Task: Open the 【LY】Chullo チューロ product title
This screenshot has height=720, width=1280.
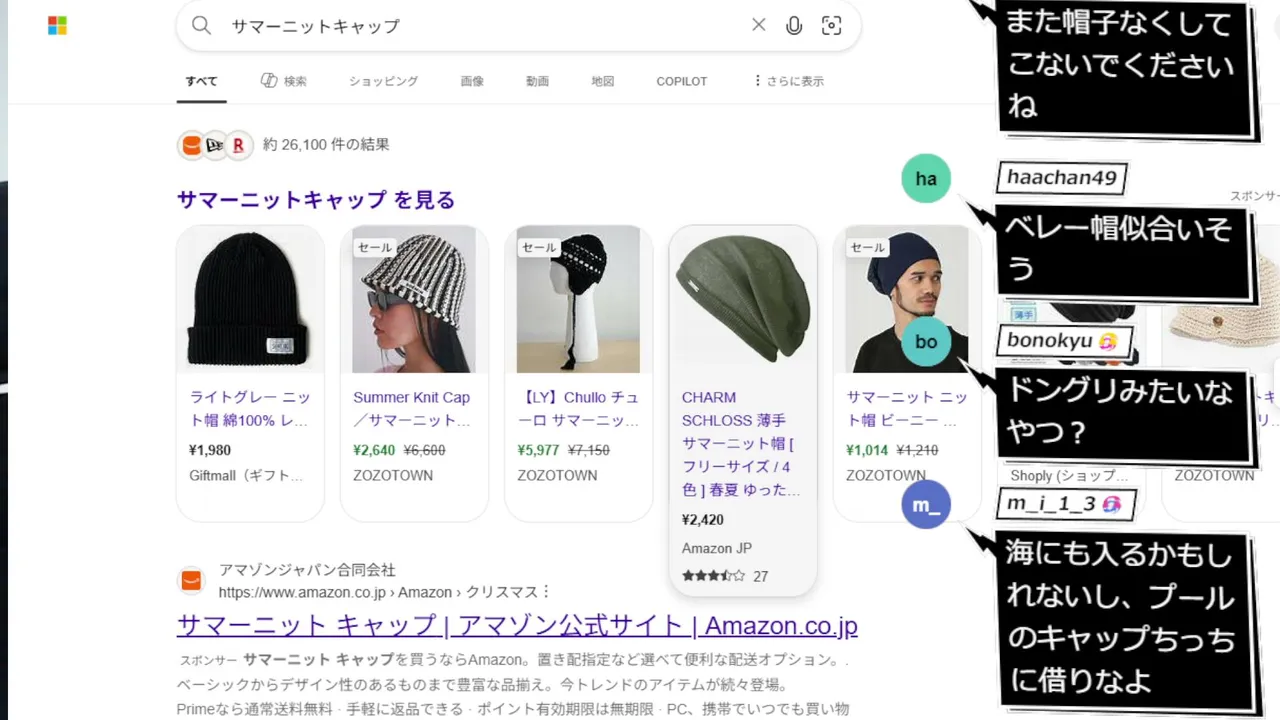Action: [578, 409]
